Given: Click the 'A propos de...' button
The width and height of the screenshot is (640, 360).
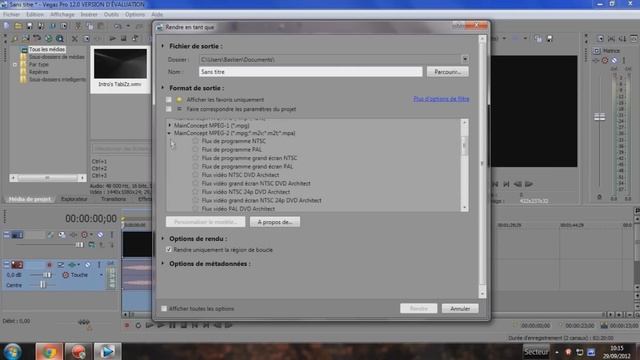Looking at the screenshot, I should pyautogui.click(x=275, y=222).
